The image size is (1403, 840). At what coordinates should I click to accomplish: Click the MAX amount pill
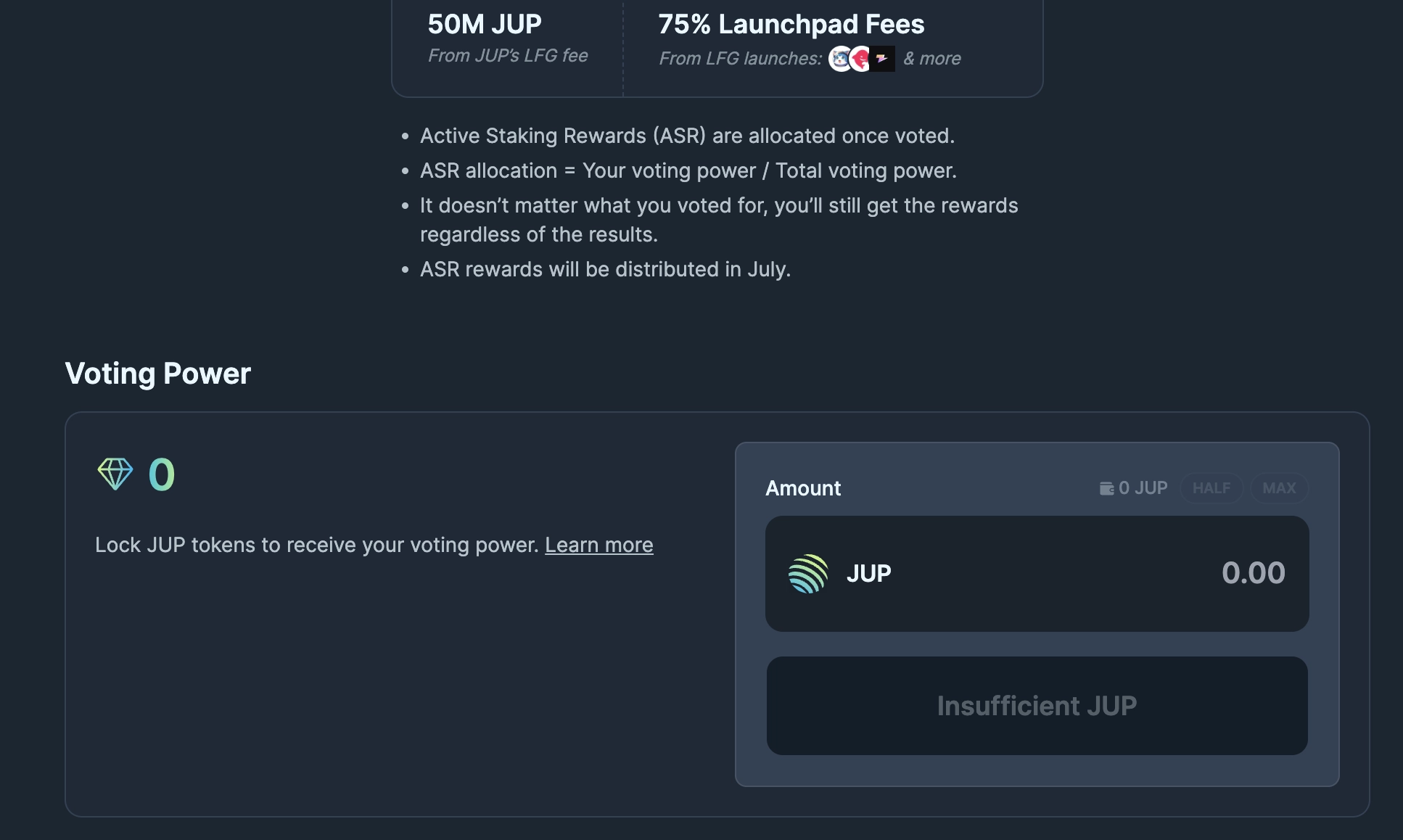tap(1279, 487)
